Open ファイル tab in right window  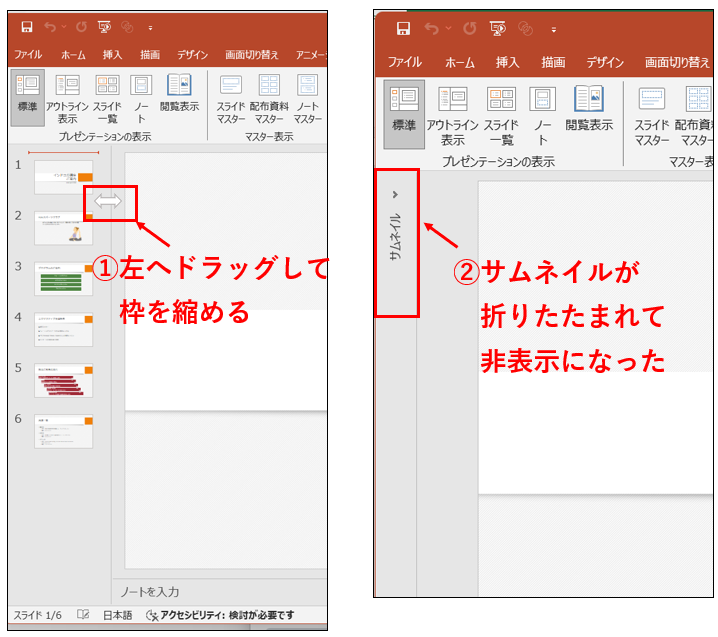[x=405, y=62]
